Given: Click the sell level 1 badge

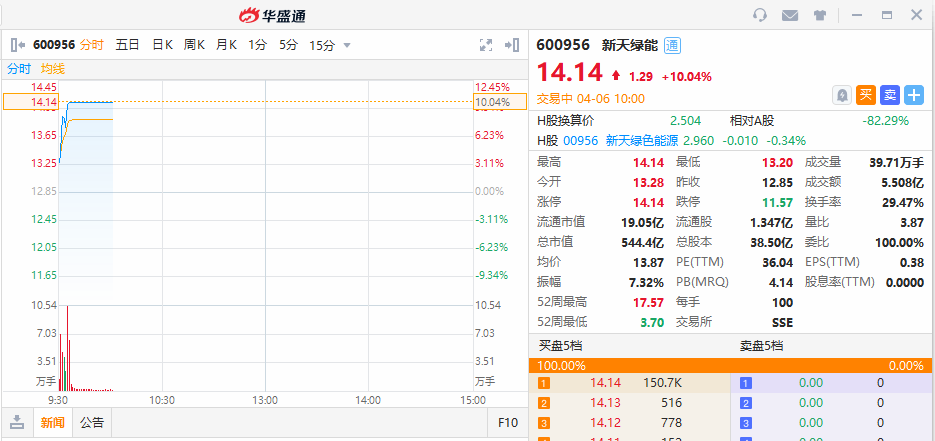Looking at the screenshot, I should pos(745,383).
